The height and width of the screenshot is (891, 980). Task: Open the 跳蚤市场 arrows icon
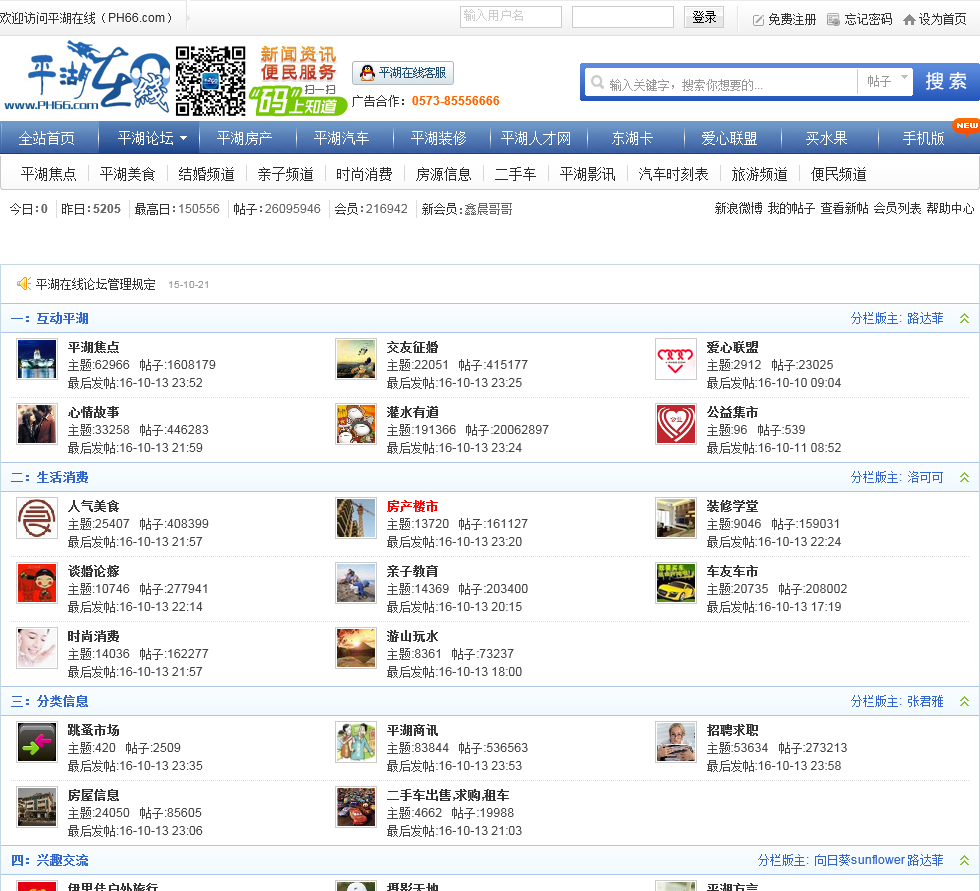point(37,742)
